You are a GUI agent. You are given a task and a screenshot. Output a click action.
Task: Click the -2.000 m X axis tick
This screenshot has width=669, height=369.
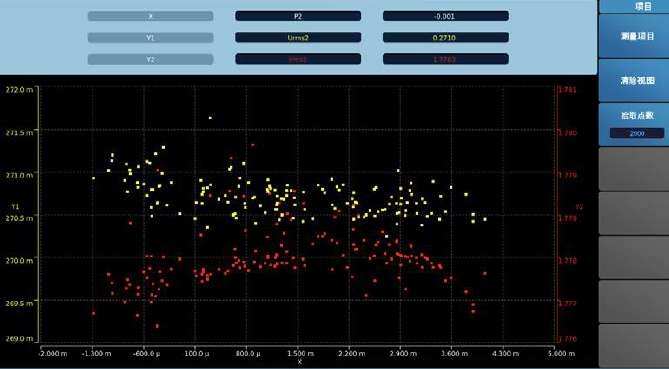point(53,353)
